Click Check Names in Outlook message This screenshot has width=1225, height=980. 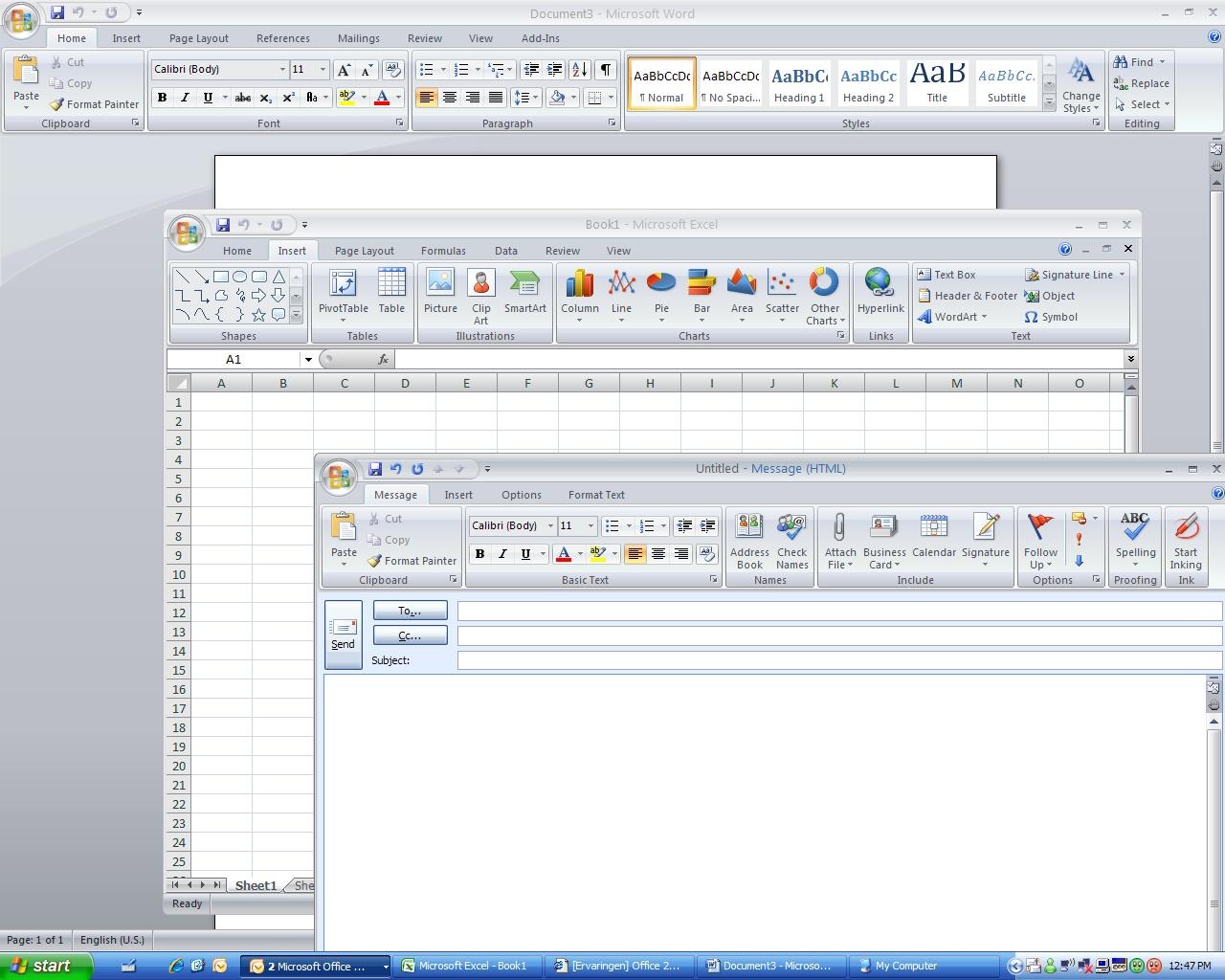[x=791, y=541]
